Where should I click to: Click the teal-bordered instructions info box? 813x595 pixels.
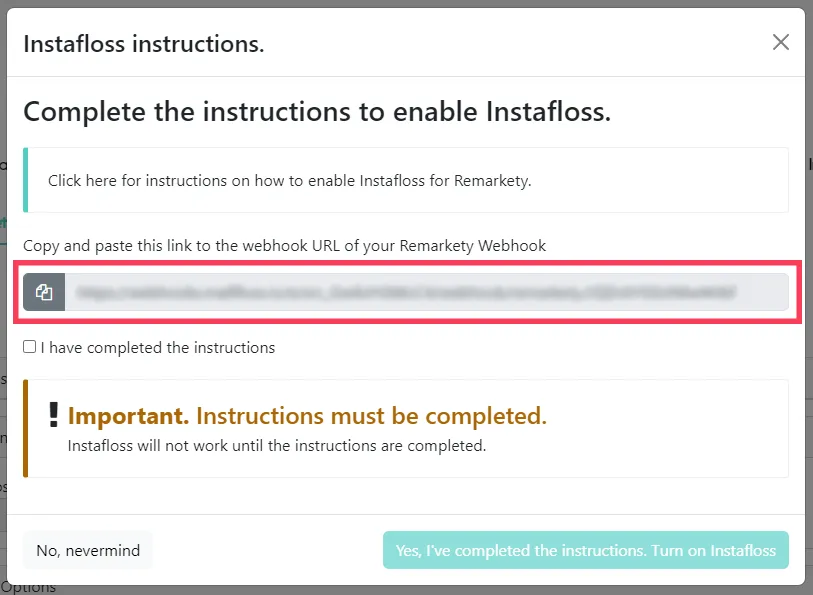(x=406, y=180)
